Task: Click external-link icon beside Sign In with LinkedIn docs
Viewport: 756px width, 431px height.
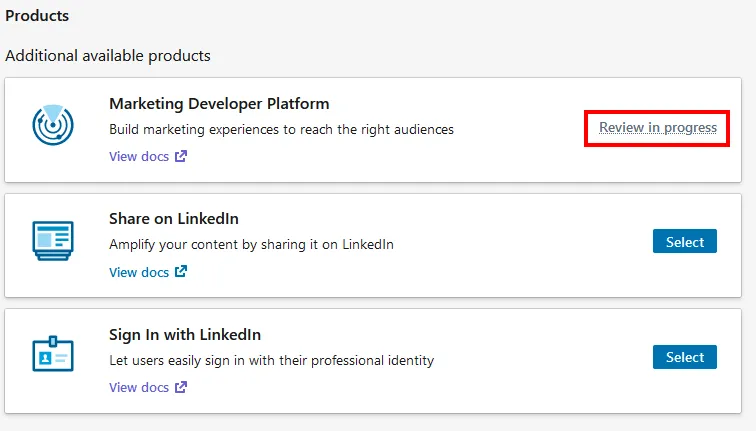Action: coord(181,387)
